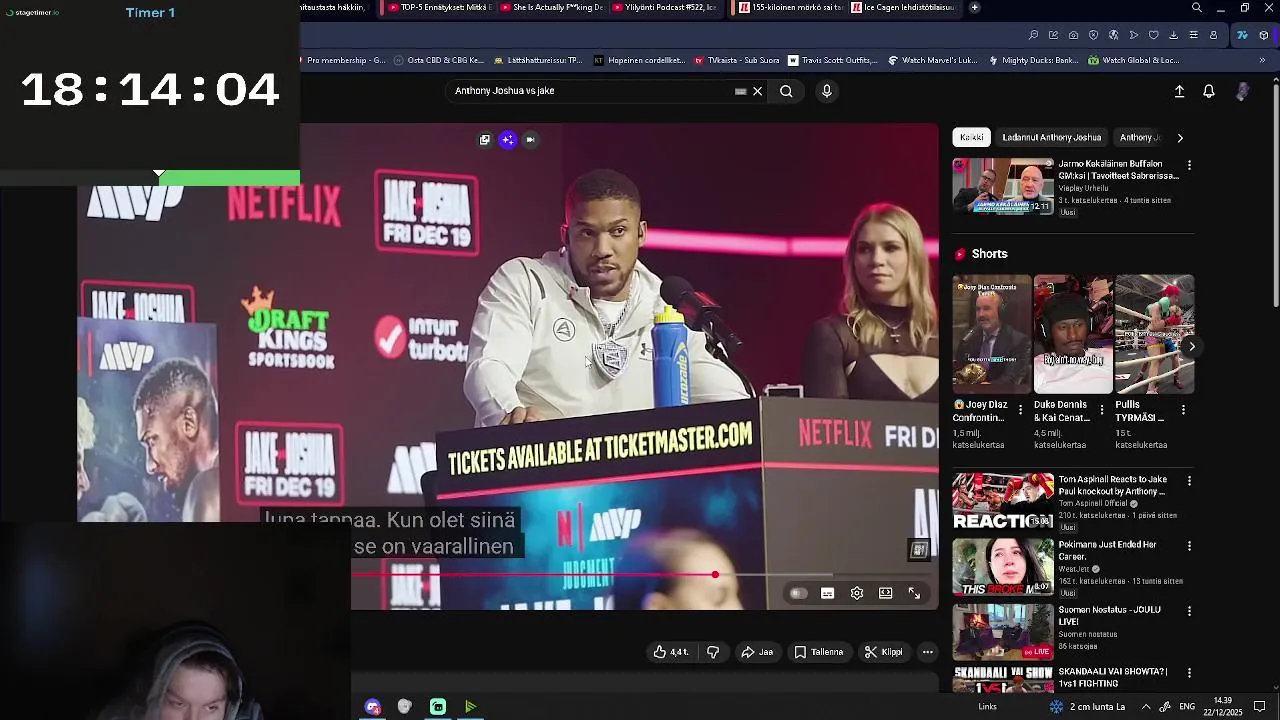This screenshot has width=1280, height=720.
Task: Open options for the Pullis TYRMÄSI short
Action: 1184,410
